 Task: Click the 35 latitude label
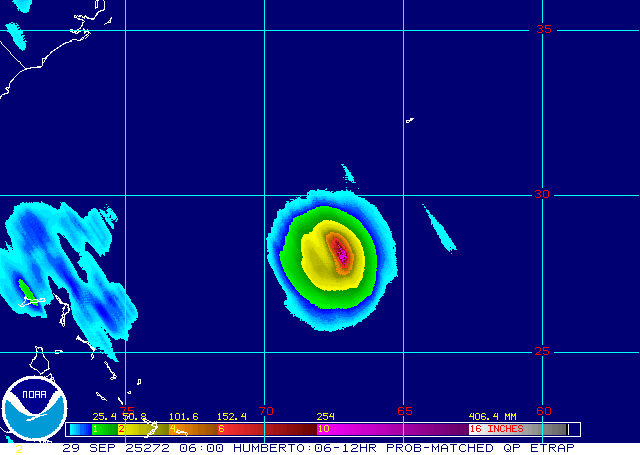[x=543, y=29]
